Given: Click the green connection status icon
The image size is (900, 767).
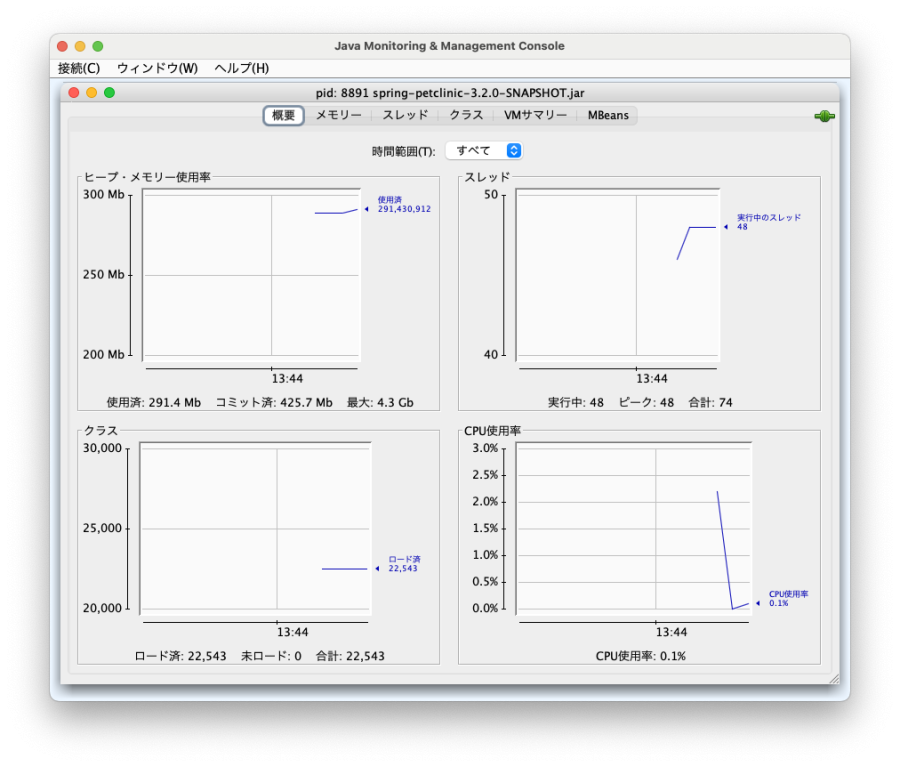Looking at the screenshot, I should [x=824, y=116].
